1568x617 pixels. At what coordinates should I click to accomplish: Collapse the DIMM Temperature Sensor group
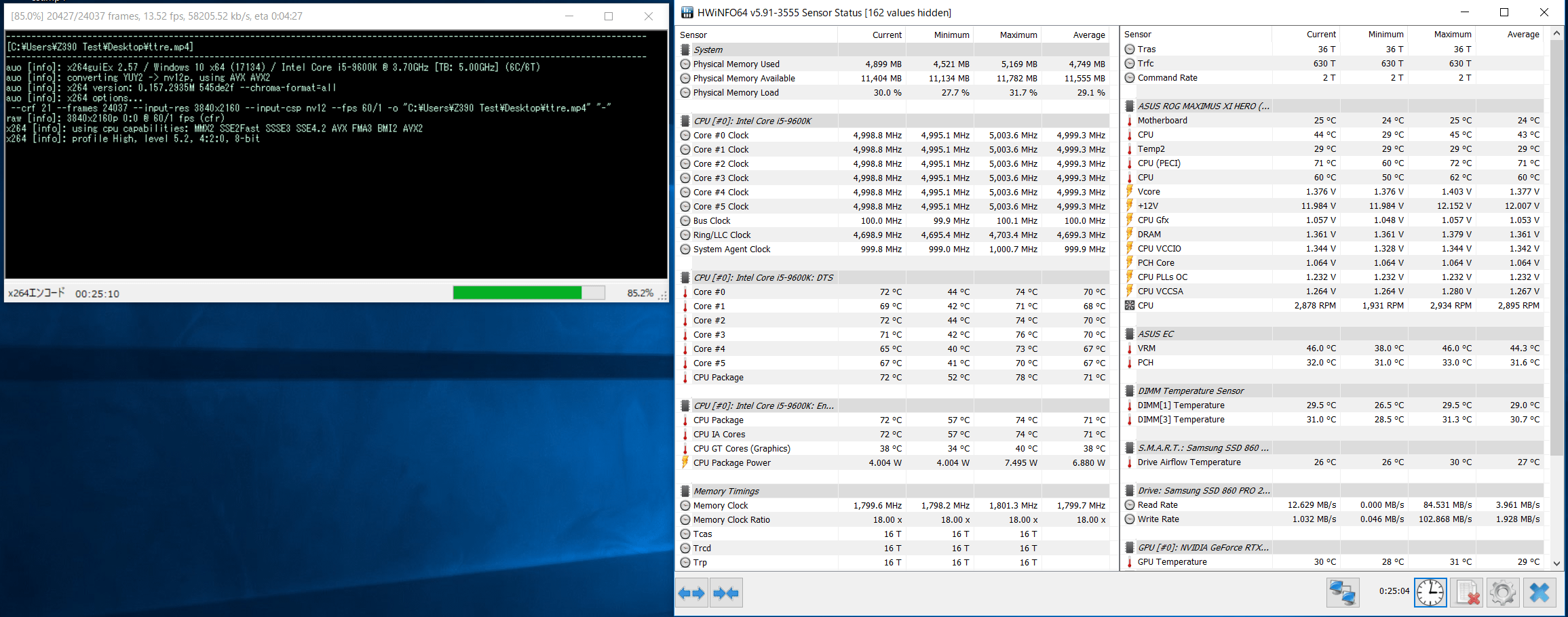(x=1130, y=391)
